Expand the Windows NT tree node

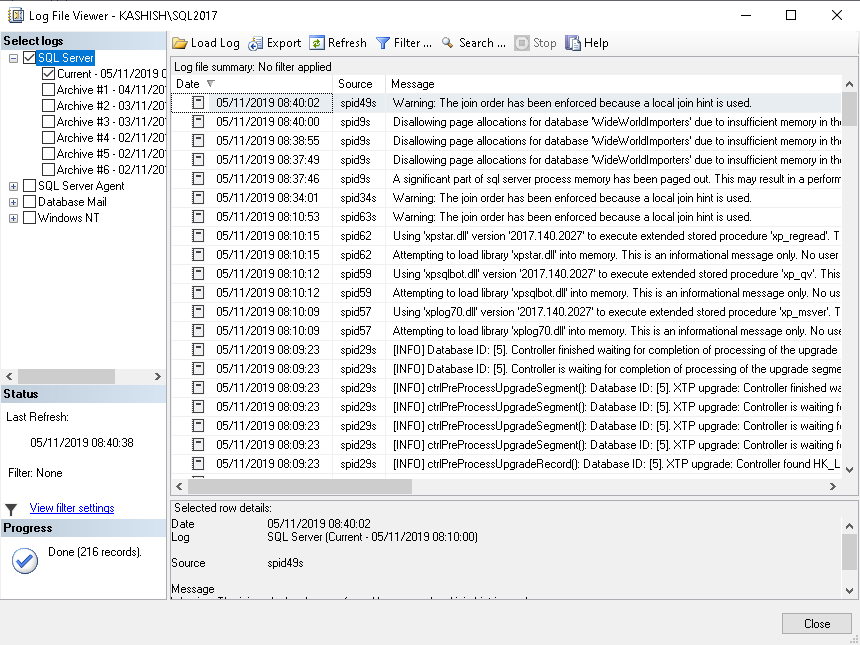(14, 218)
